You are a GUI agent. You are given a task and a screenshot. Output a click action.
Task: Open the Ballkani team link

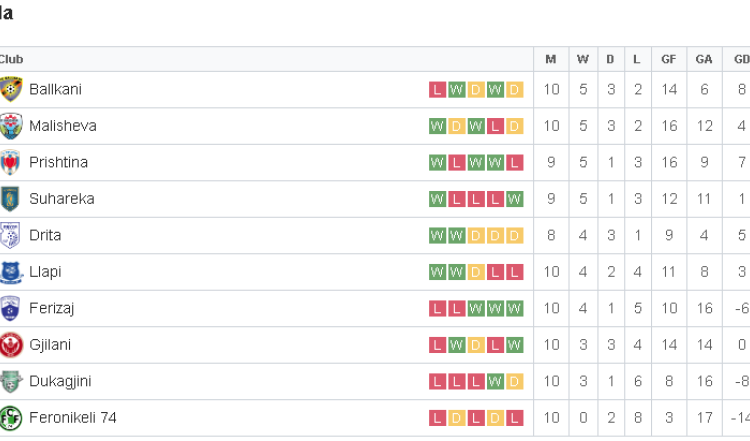click(55, 89)
